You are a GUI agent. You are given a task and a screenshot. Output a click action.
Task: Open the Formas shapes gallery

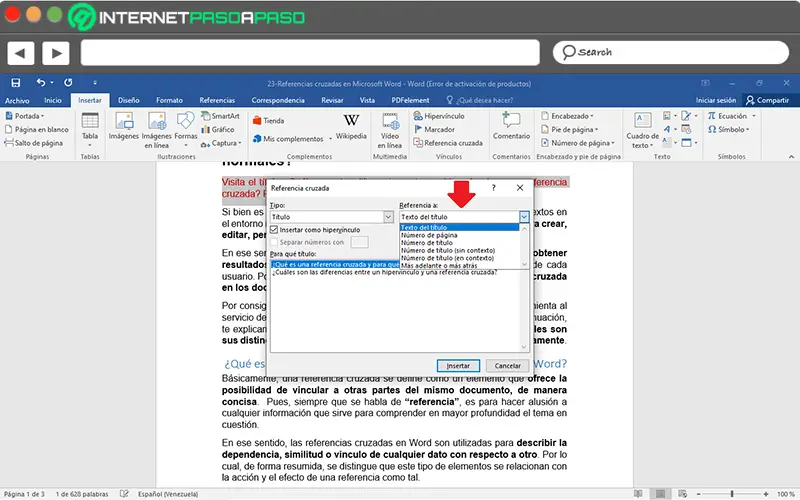pyautogui.click(x=185, y=130)
